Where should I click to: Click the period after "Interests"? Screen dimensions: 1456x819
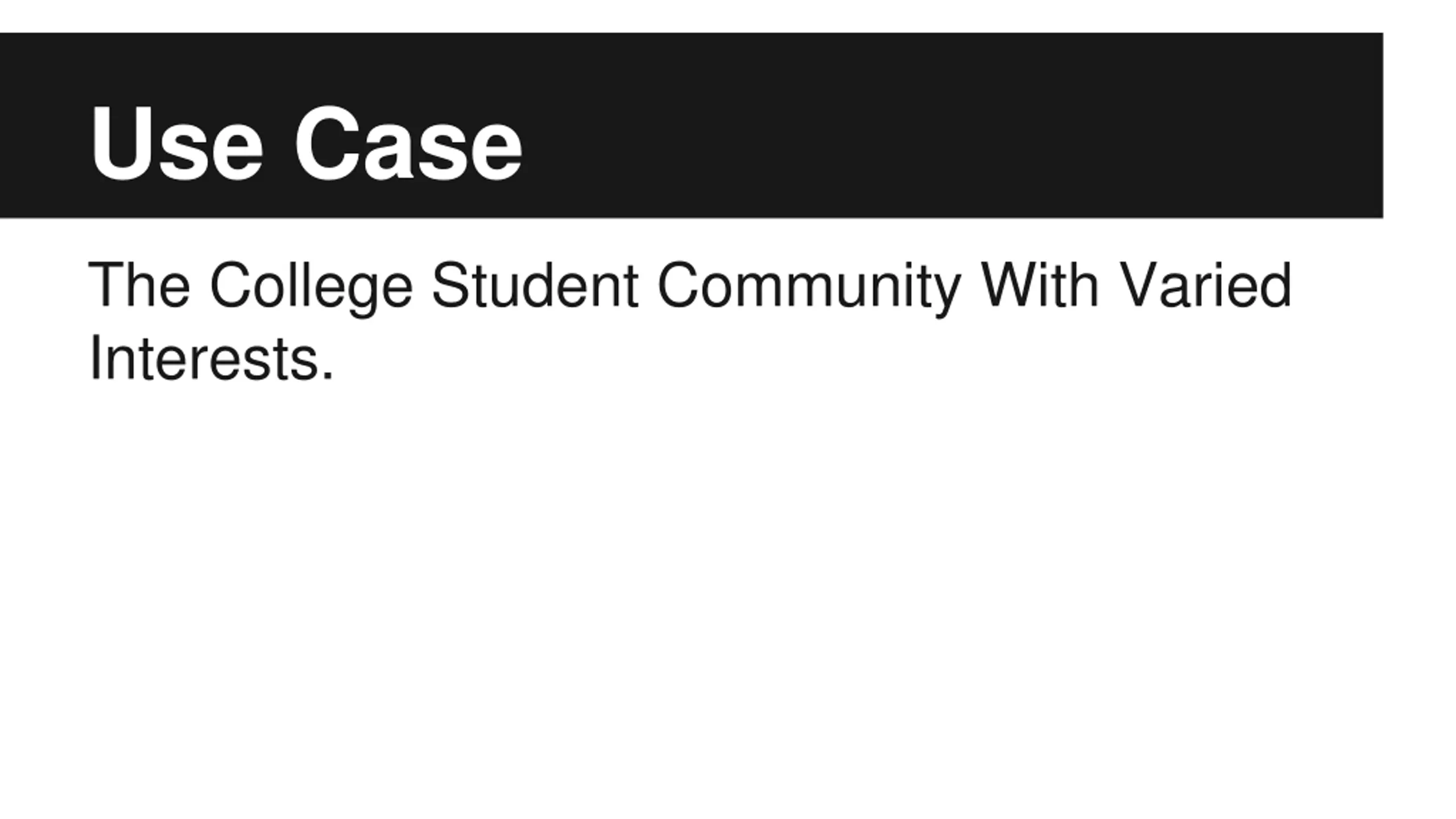[327, 375]
